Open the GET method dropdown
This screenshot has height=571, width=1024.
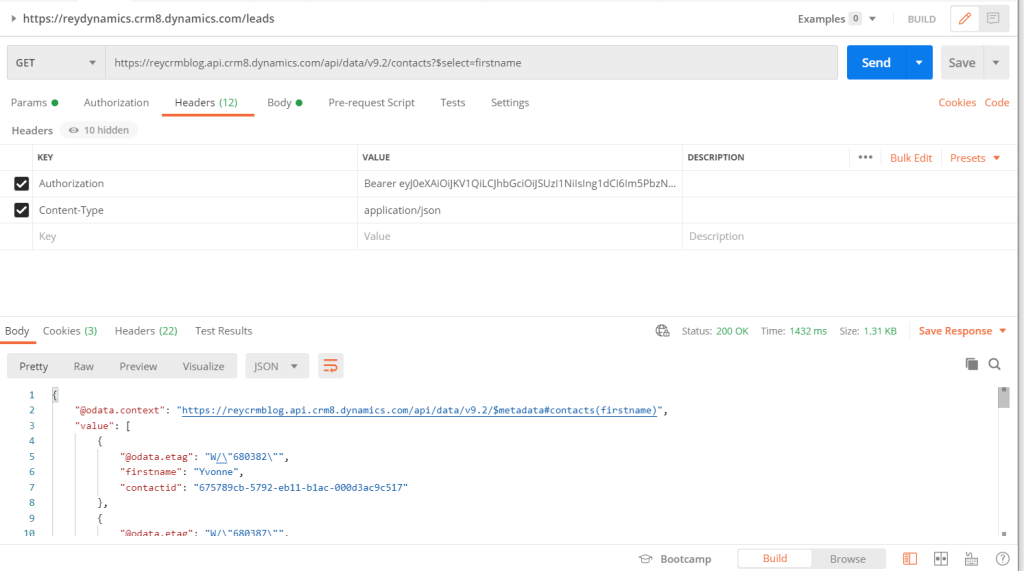pos(55,62)
